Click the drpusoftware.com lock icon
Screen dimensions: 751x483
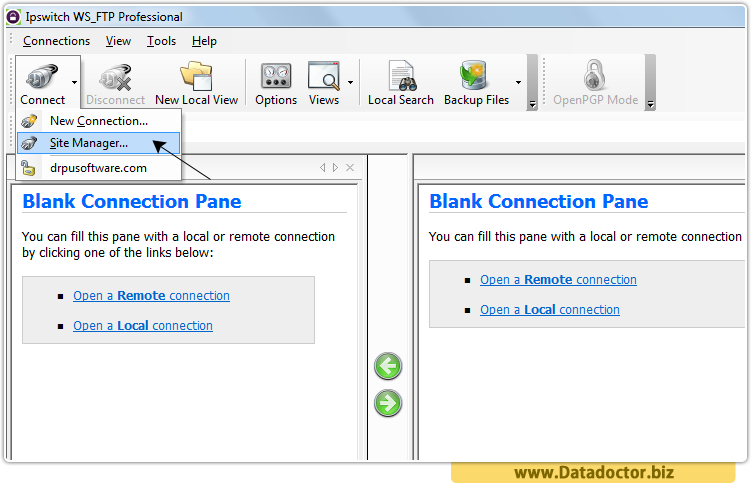coord(28,168)
